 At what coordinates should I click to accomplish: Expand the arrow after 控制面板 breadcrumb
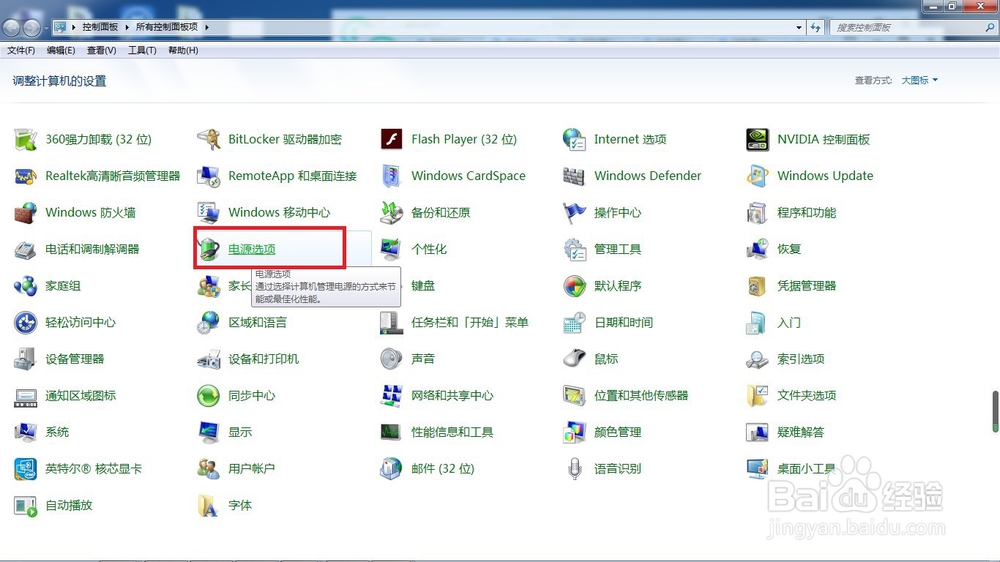(x=127, y=27)
